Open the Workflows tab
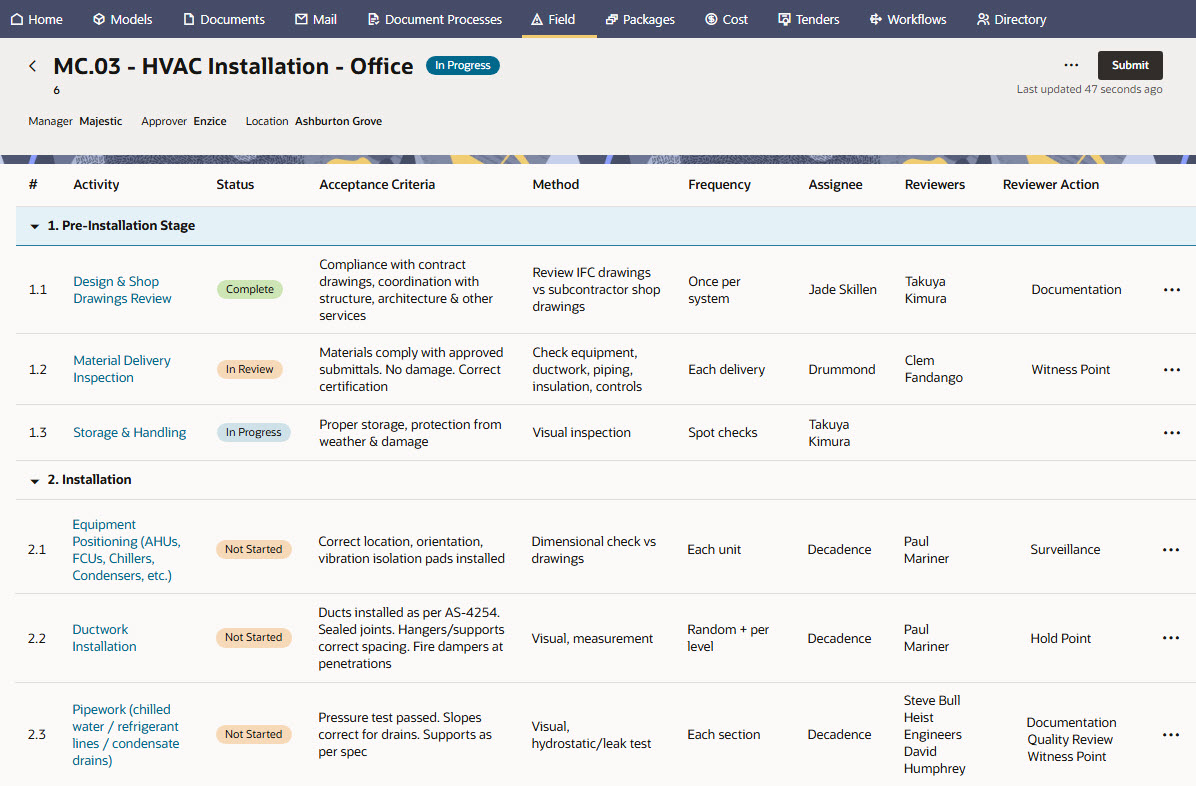This screenshot has height=786, width=1196. click(907, 19)
